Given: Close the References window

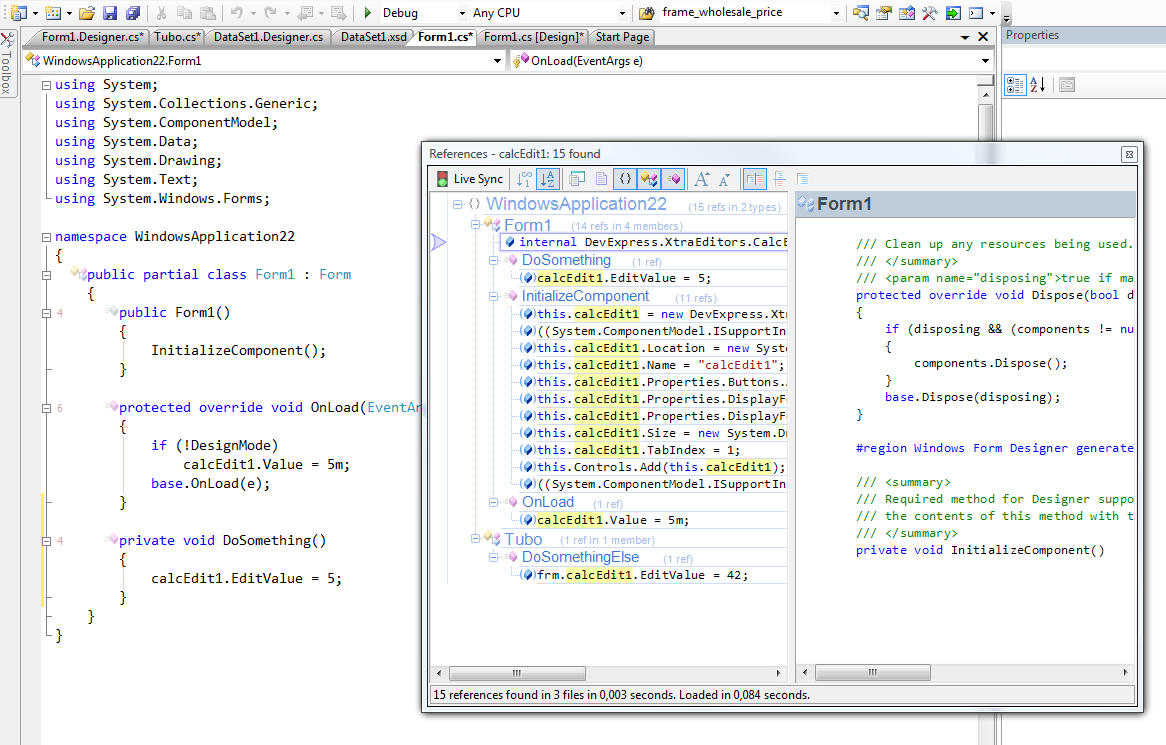Looking at the screenshot, I should 1129,154.
